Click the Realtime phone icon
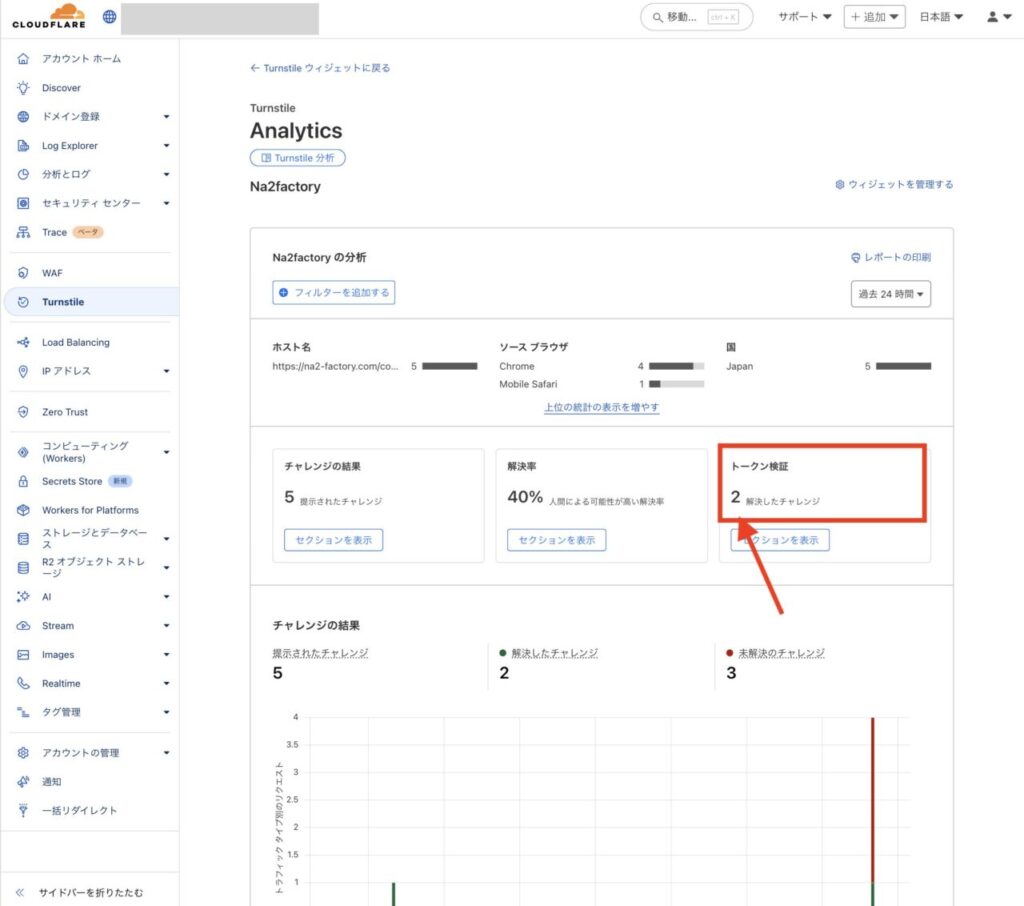The image size is (1024, 906). pos(23,683)
